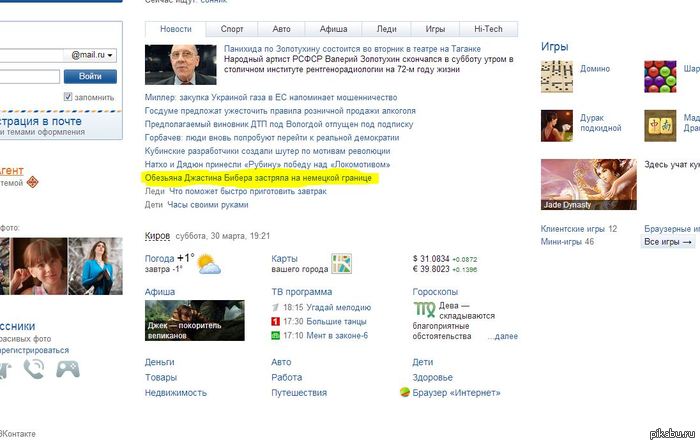The height and width of the screenshot is (445, 700).
Task: Open the Киров city selector
Action: point(157,236)
